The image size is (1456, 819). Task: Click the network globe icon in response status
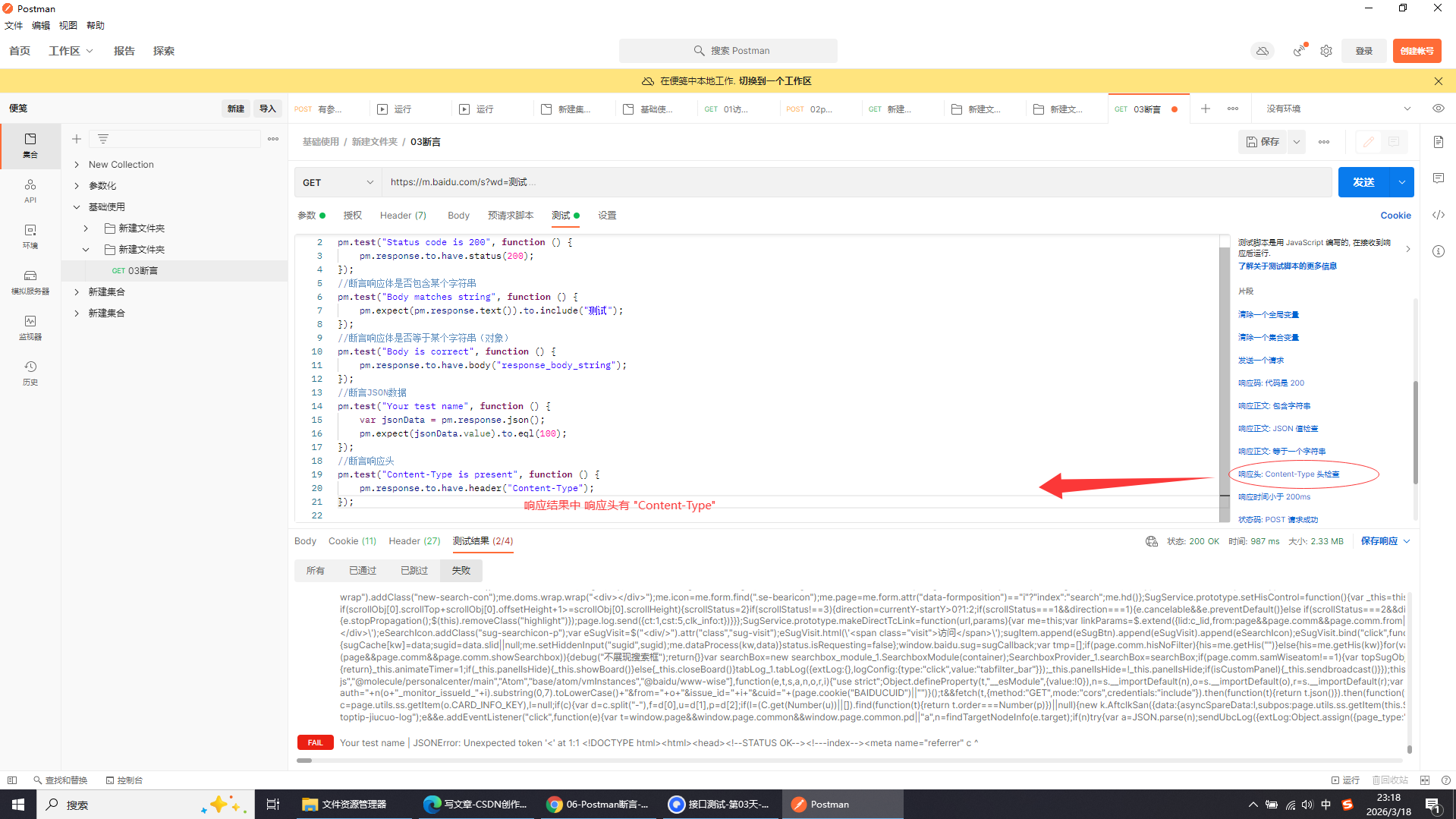[x=1152, y=541]
